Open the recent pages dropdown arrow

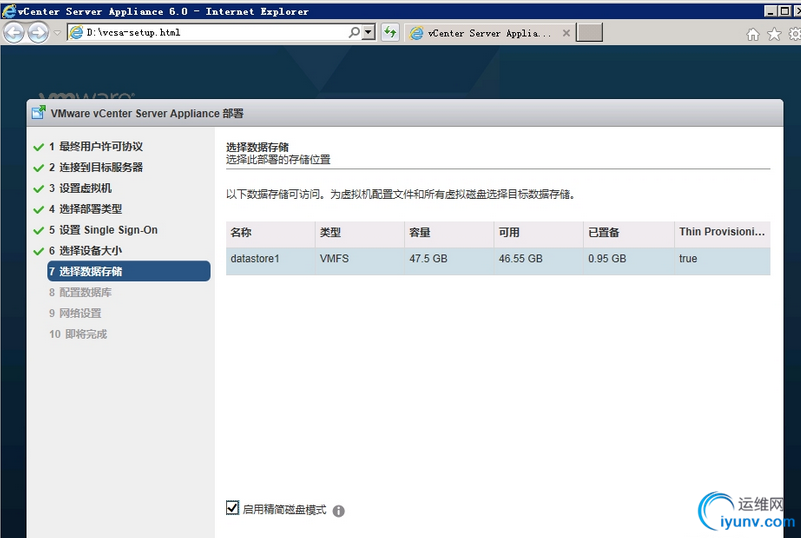click(x=57, y=33)
